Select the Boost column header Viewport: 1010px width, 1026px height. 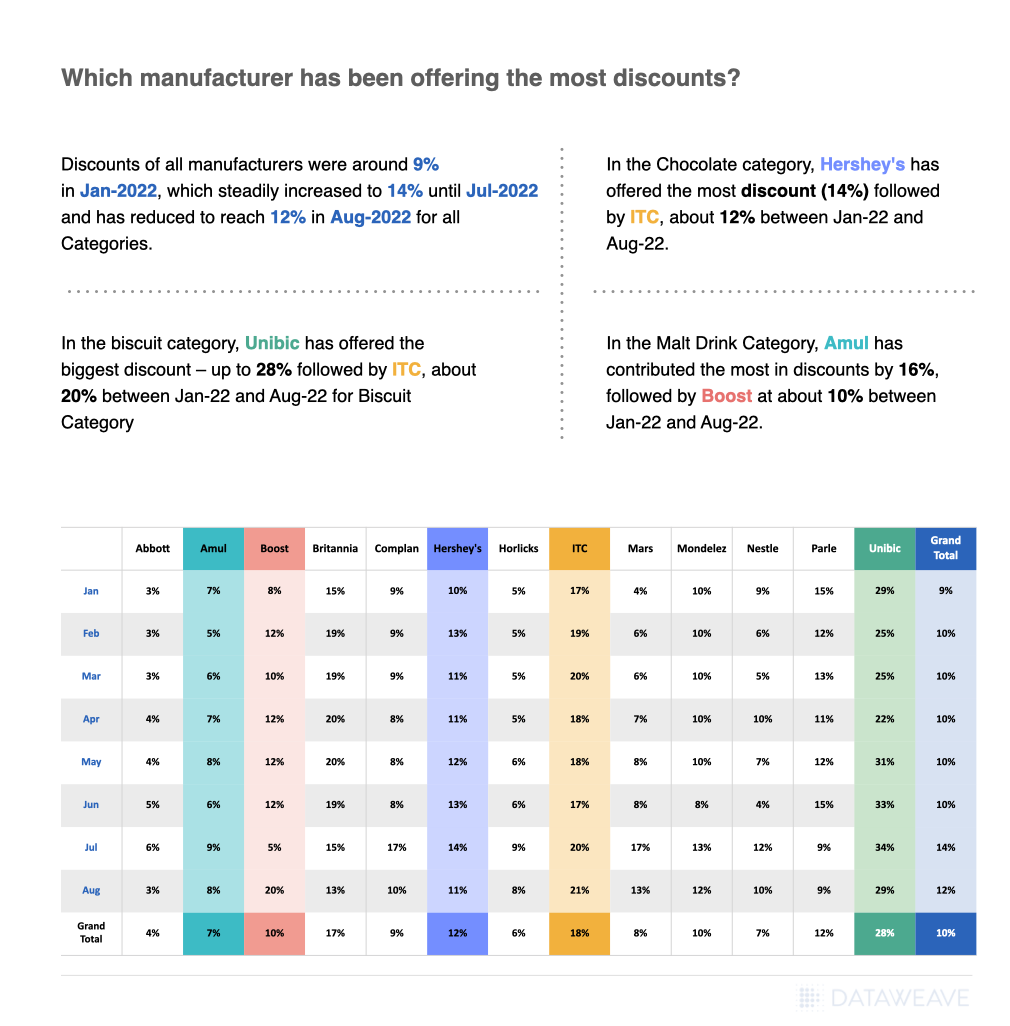(274, 548)
